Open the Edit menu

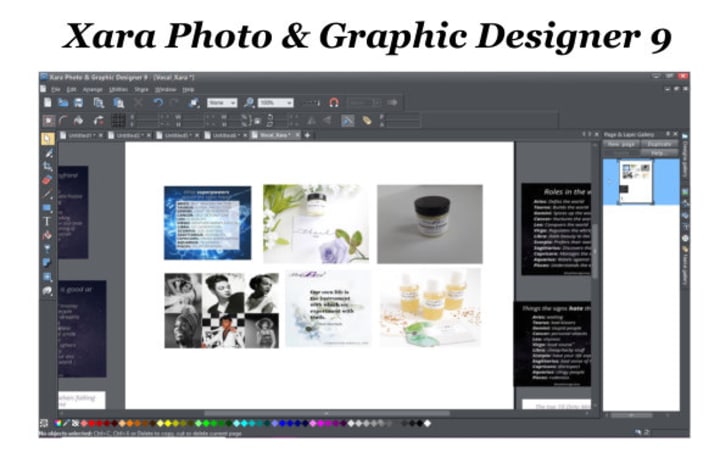[x=72, y=90]
